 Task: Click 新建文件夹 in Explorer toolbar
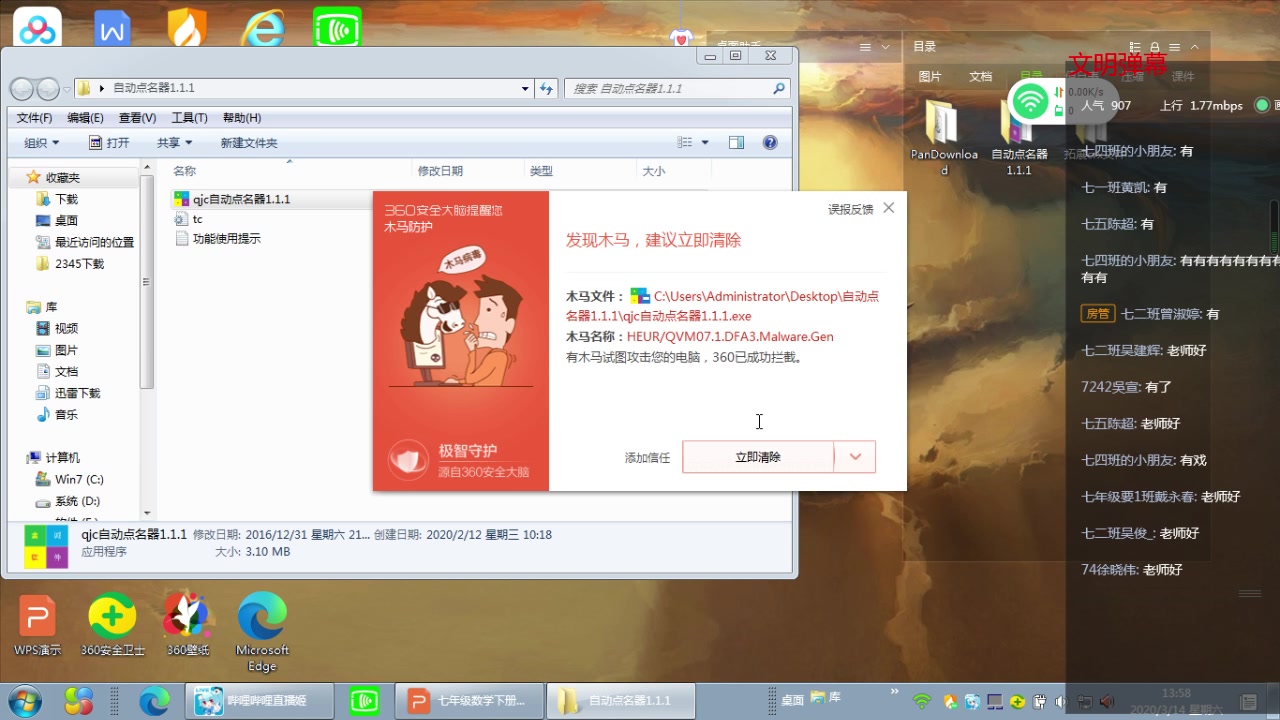pos(249,143)
